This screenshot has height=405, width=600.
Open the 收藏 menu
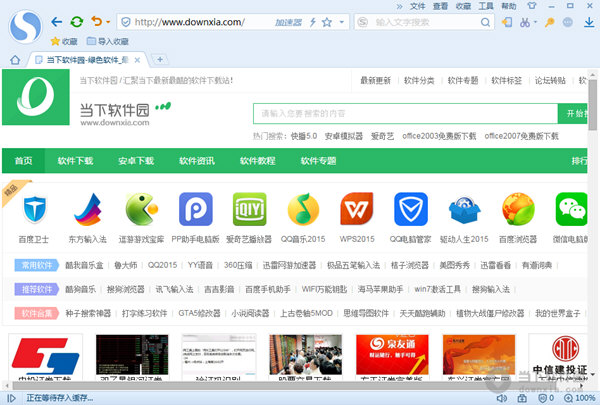[463, 6]
